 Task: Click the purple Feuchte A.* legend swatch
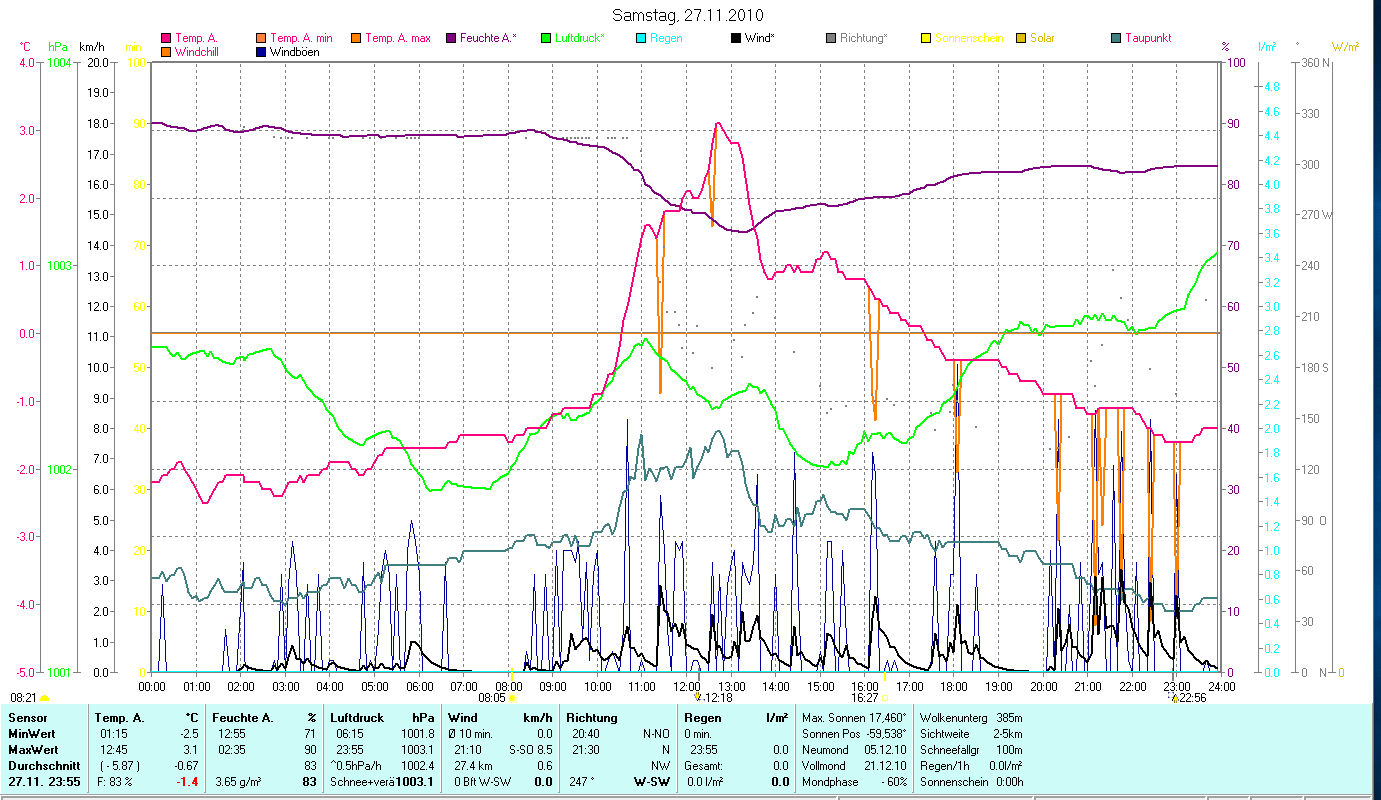click(x=450, y=38)
